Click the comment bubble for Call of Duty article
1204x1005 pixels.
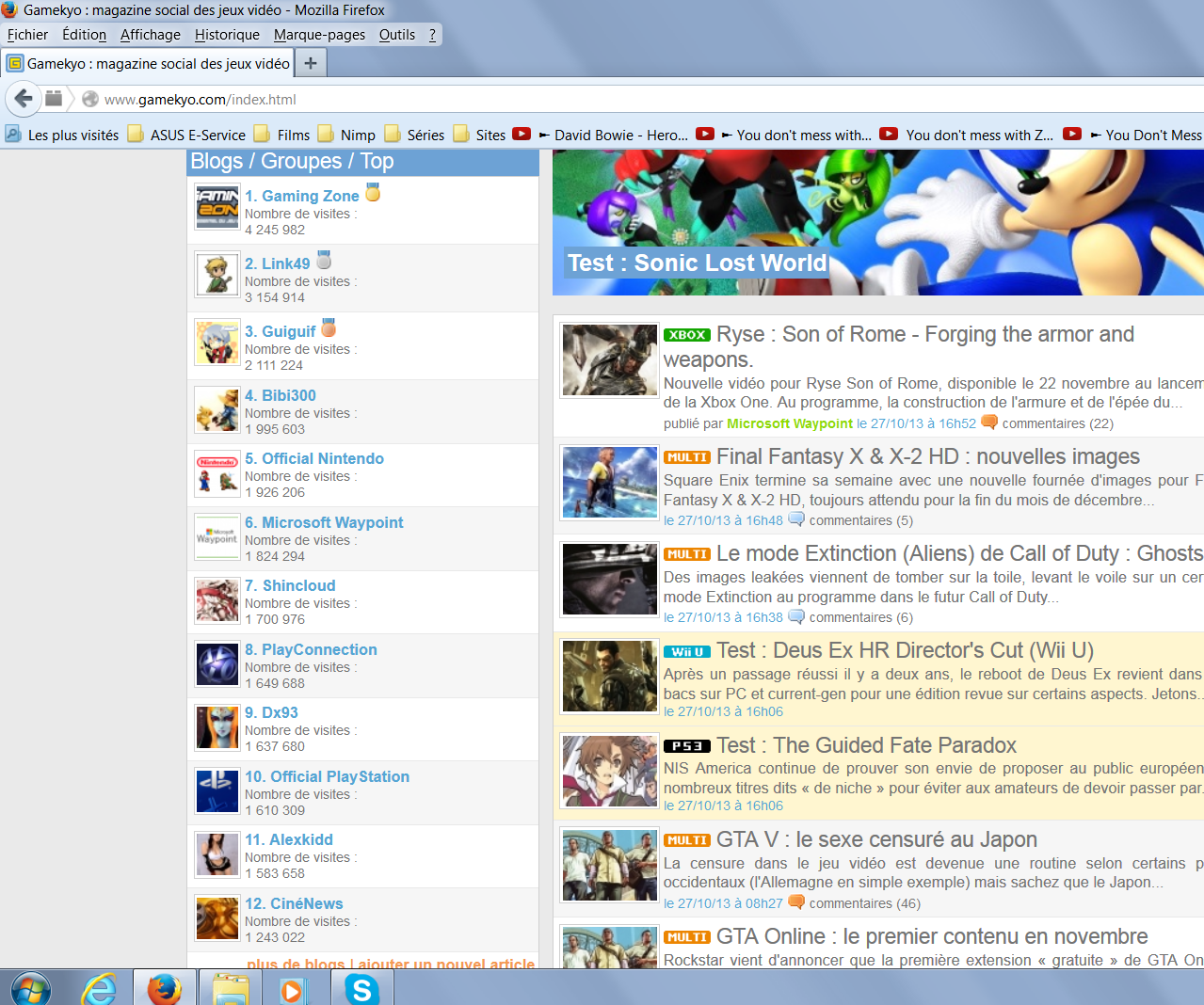796,616
